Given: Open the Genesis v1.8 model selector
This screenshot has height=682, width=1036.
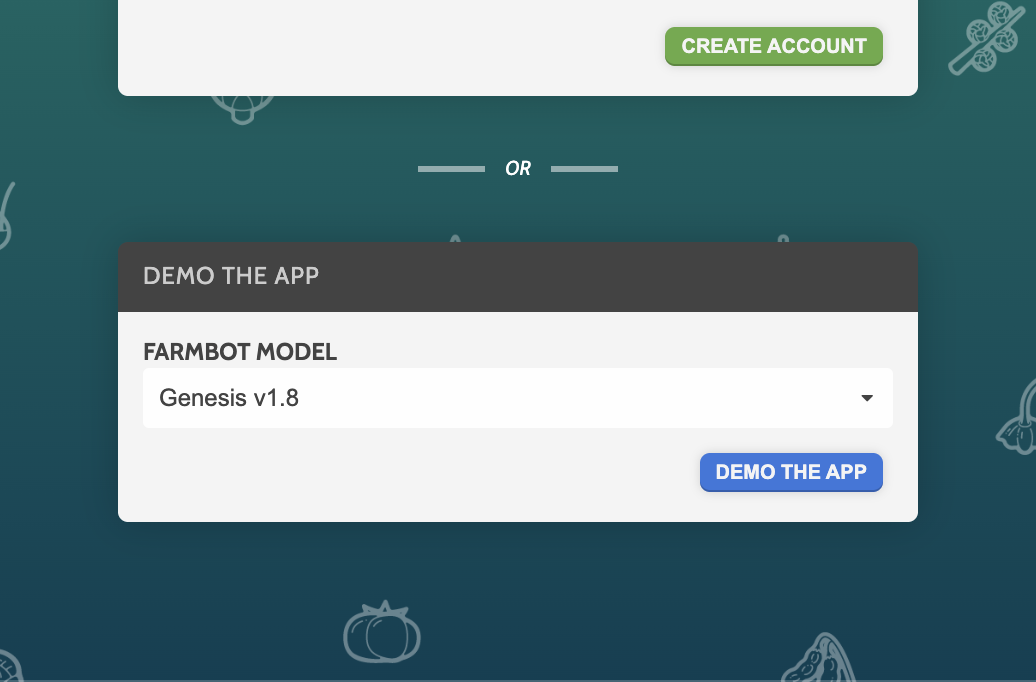Looking at the screenshot, I should (x=500, y=398).
